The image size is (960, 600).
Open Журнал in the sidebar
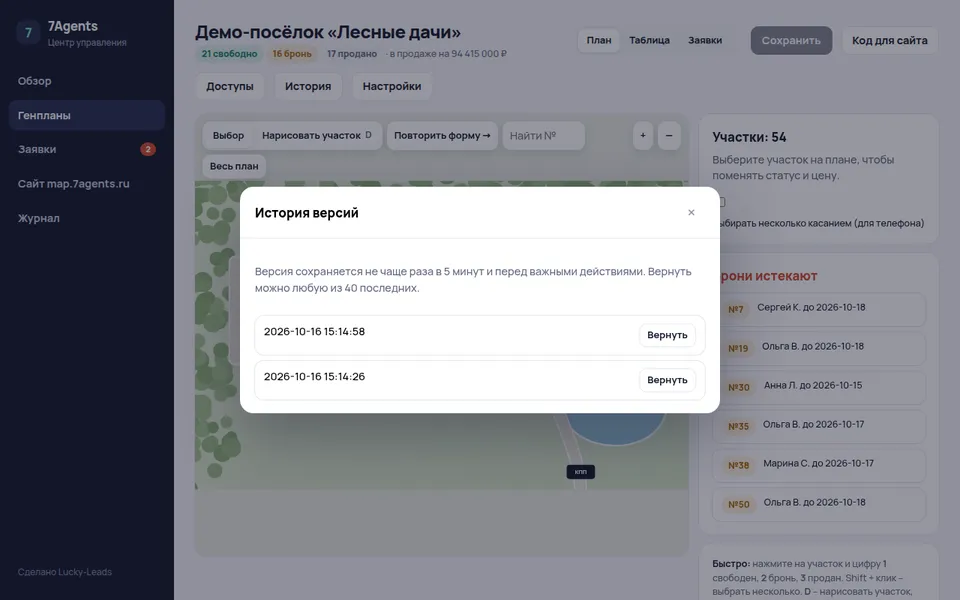point(86,218)
